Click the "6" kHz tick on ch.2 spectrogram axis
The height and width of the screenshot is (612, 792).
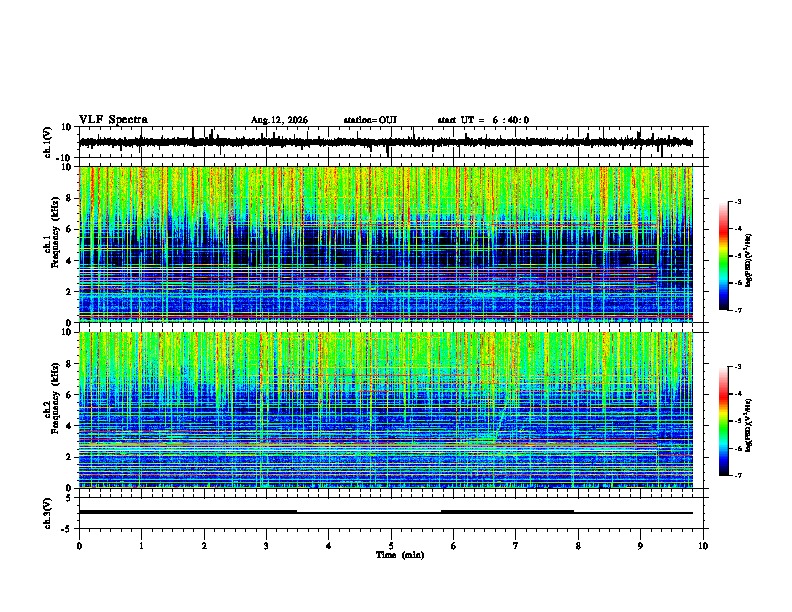70,395
